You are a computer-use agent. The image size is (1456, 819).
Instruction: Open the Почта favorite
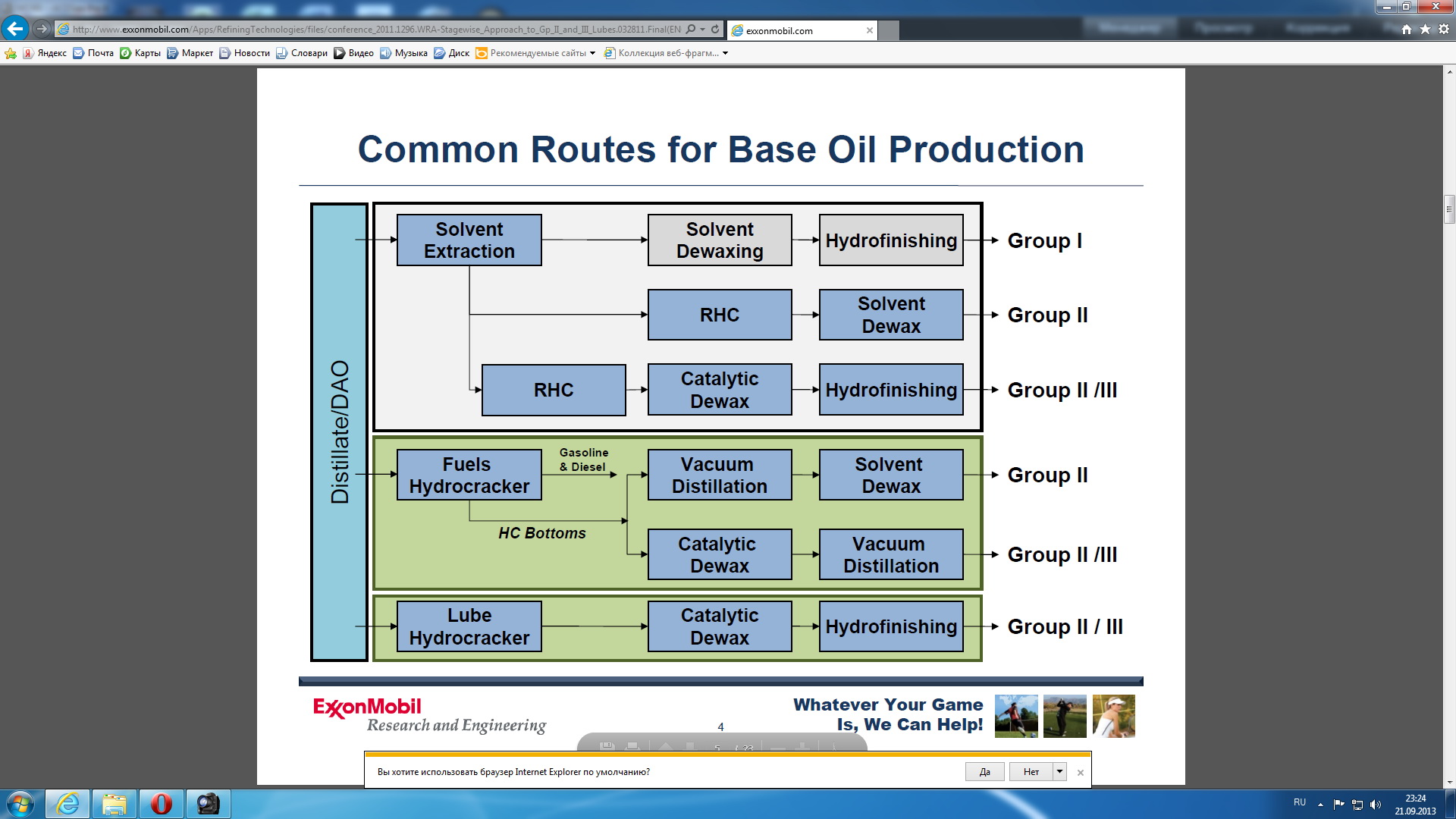tap(93, 53)
